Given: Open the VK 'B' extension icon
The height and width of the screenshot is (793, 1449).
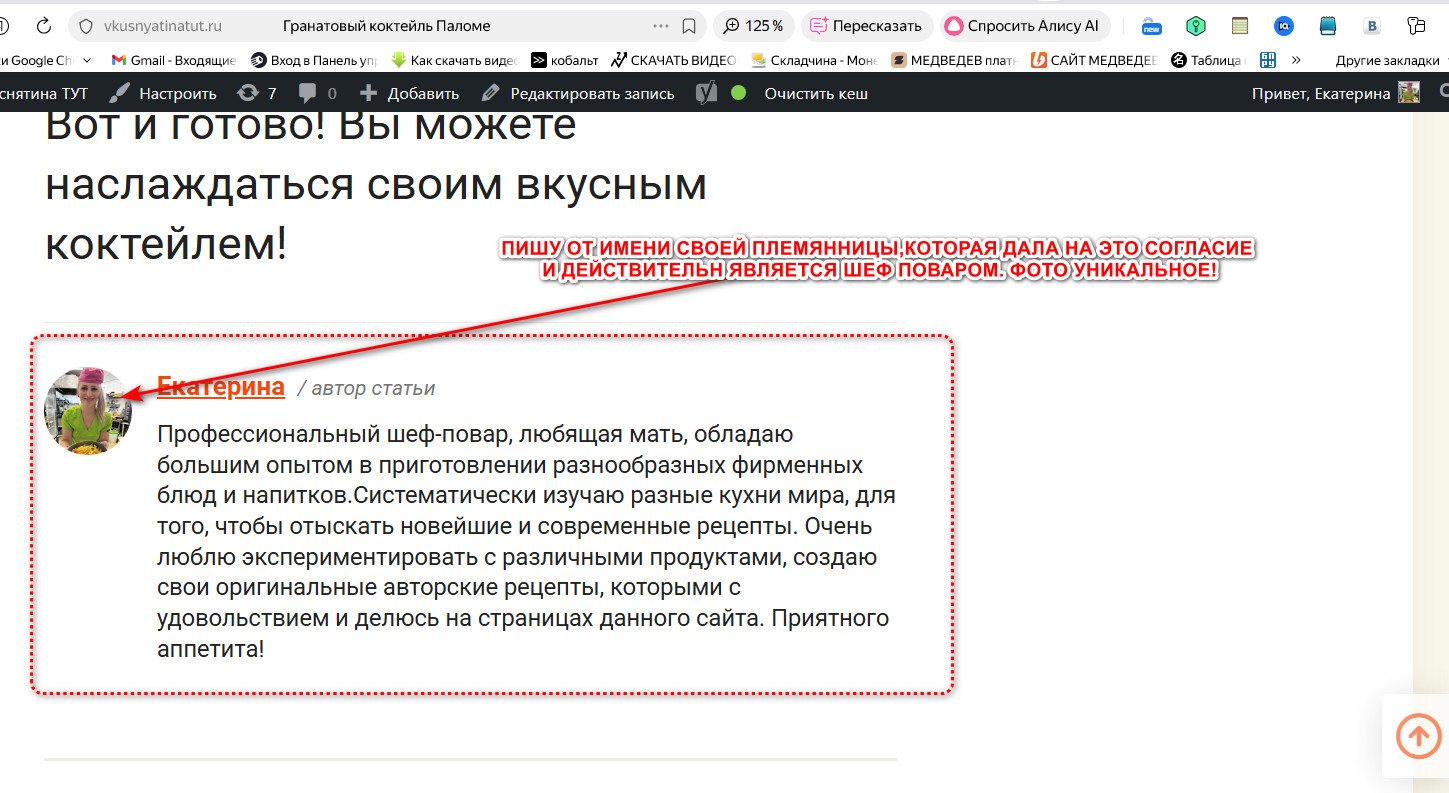Looking at the screenshot, I should click(1373, 26).
